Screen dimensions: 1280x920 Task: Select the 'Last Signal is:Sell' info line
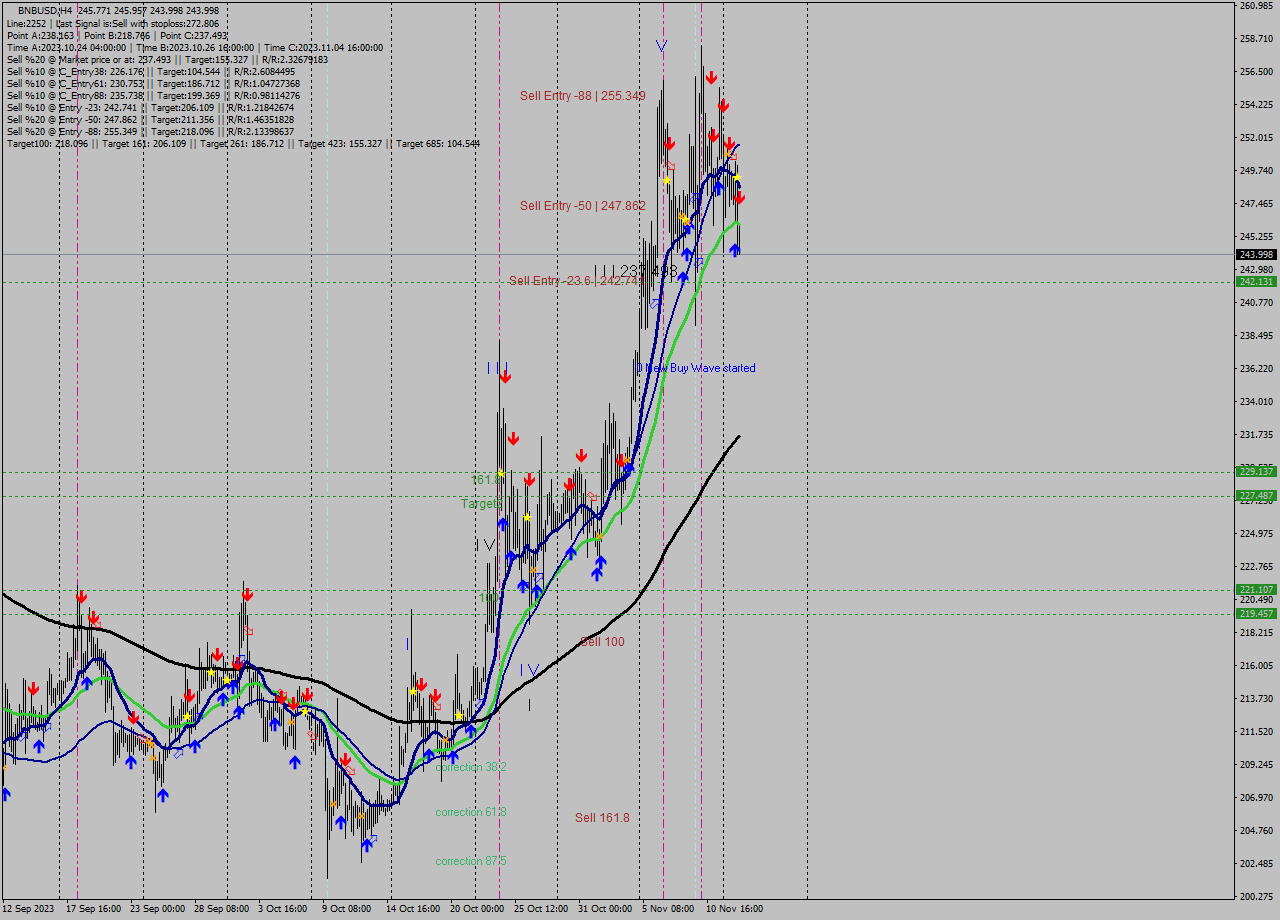(112, 23)
